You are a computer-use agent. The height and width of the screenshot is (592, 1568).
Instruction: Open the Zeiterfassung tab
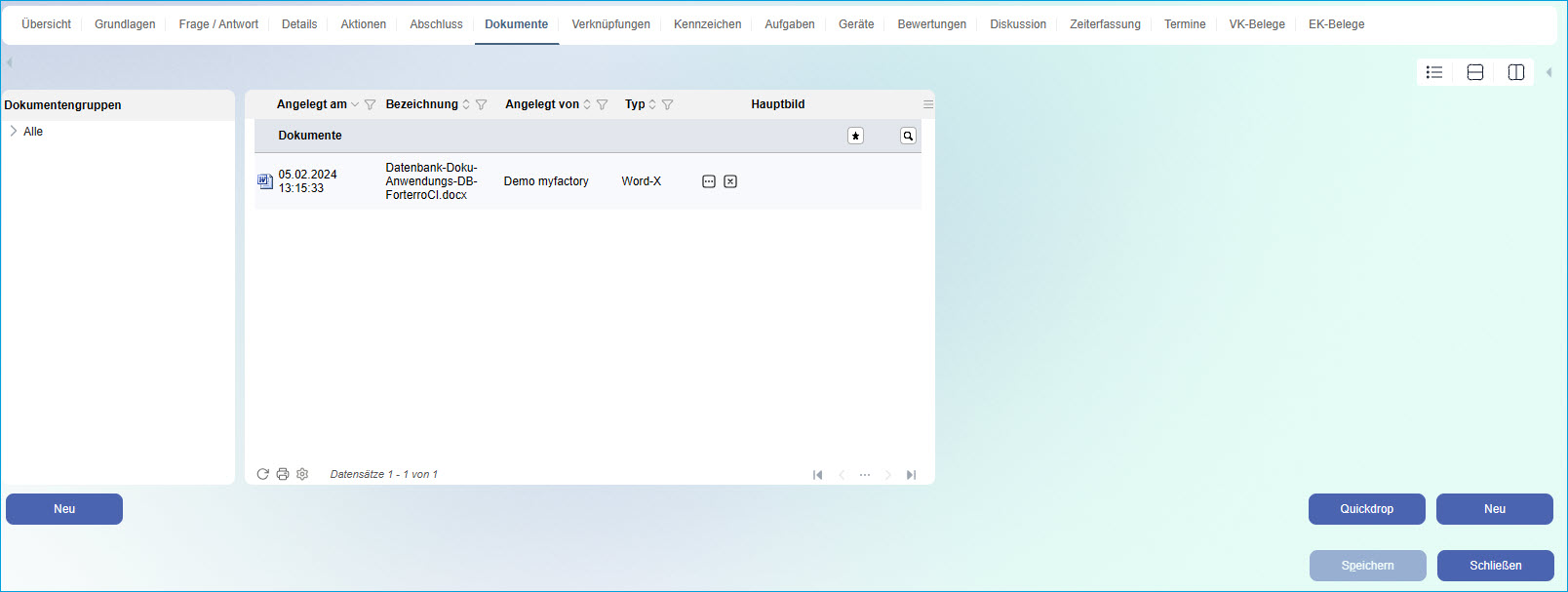1105,24
